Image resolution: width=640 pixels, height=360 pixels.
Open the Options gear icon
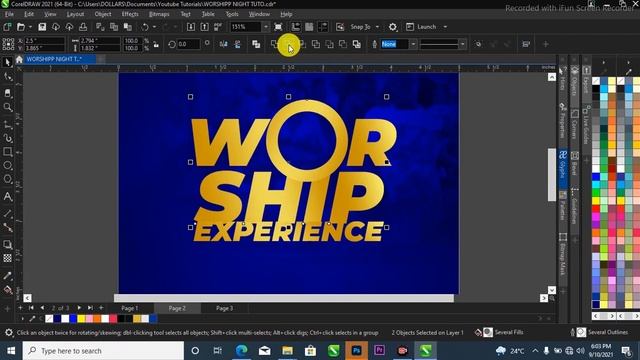pos(393,27)
